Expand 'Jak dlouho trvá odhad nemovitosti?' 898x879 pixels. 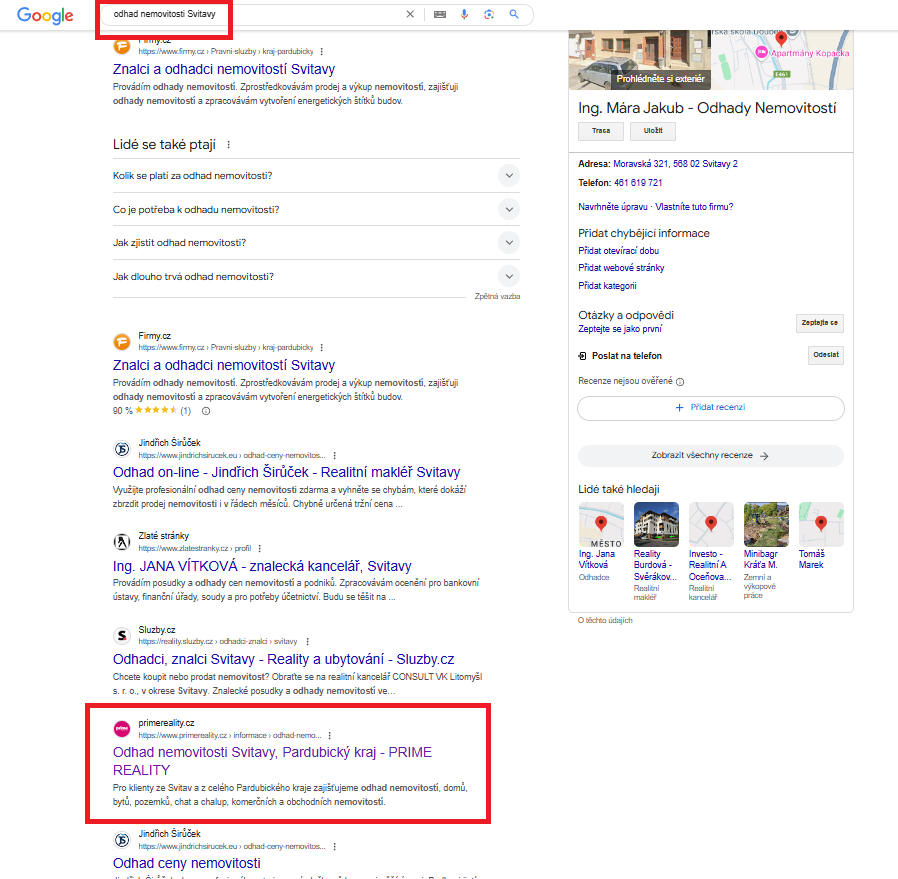(316, 277)
